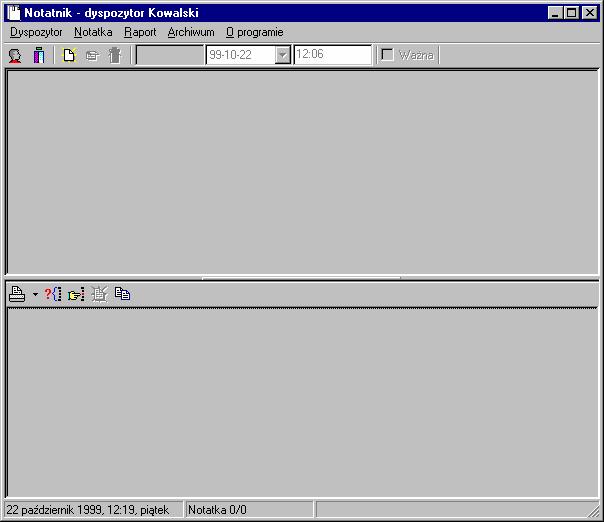Open the O programie menu
The image size is (604, 522).
click(255, 32)
